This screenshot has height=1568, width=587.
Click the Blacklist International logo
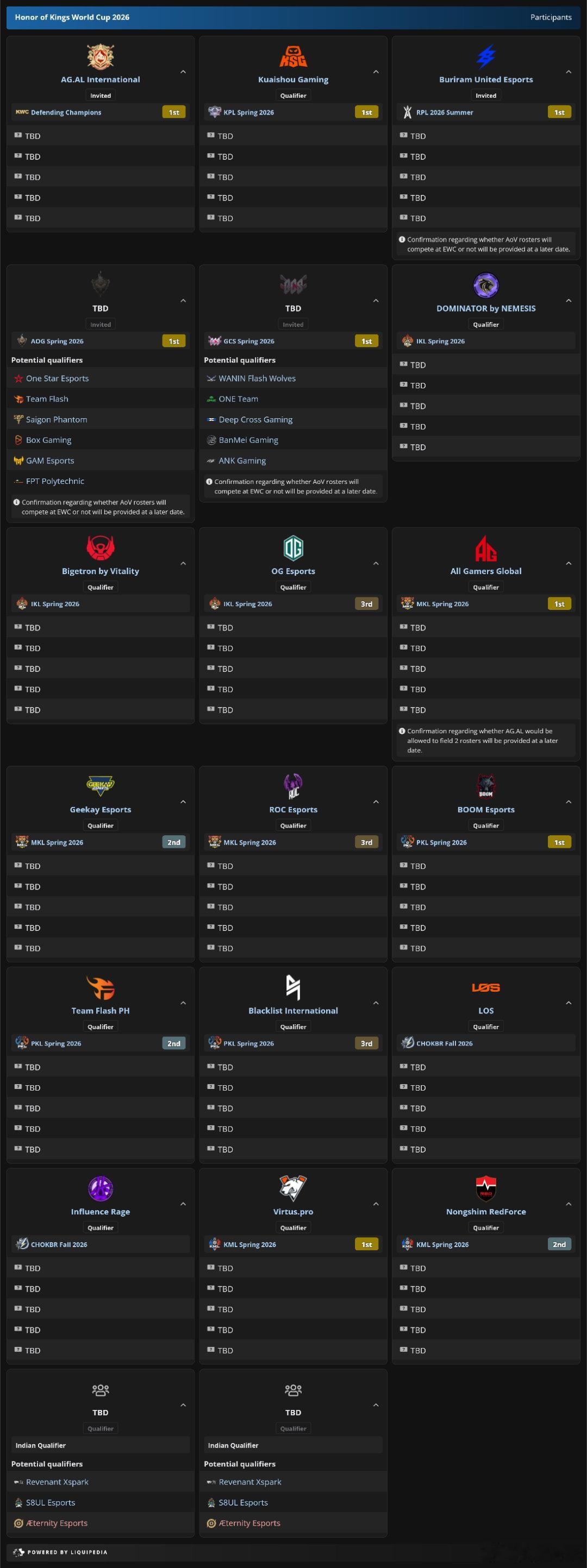pyautogui.click(x=293, y=987)
